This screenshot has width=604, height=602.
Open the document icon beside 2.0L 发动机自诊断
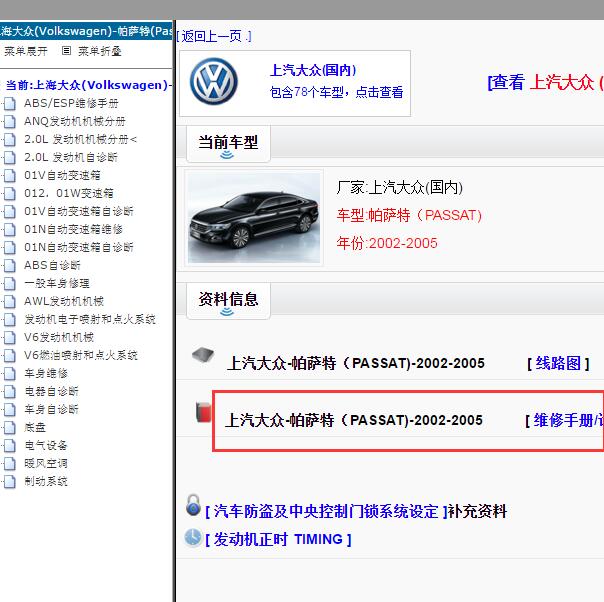click(x=10, y=158)
